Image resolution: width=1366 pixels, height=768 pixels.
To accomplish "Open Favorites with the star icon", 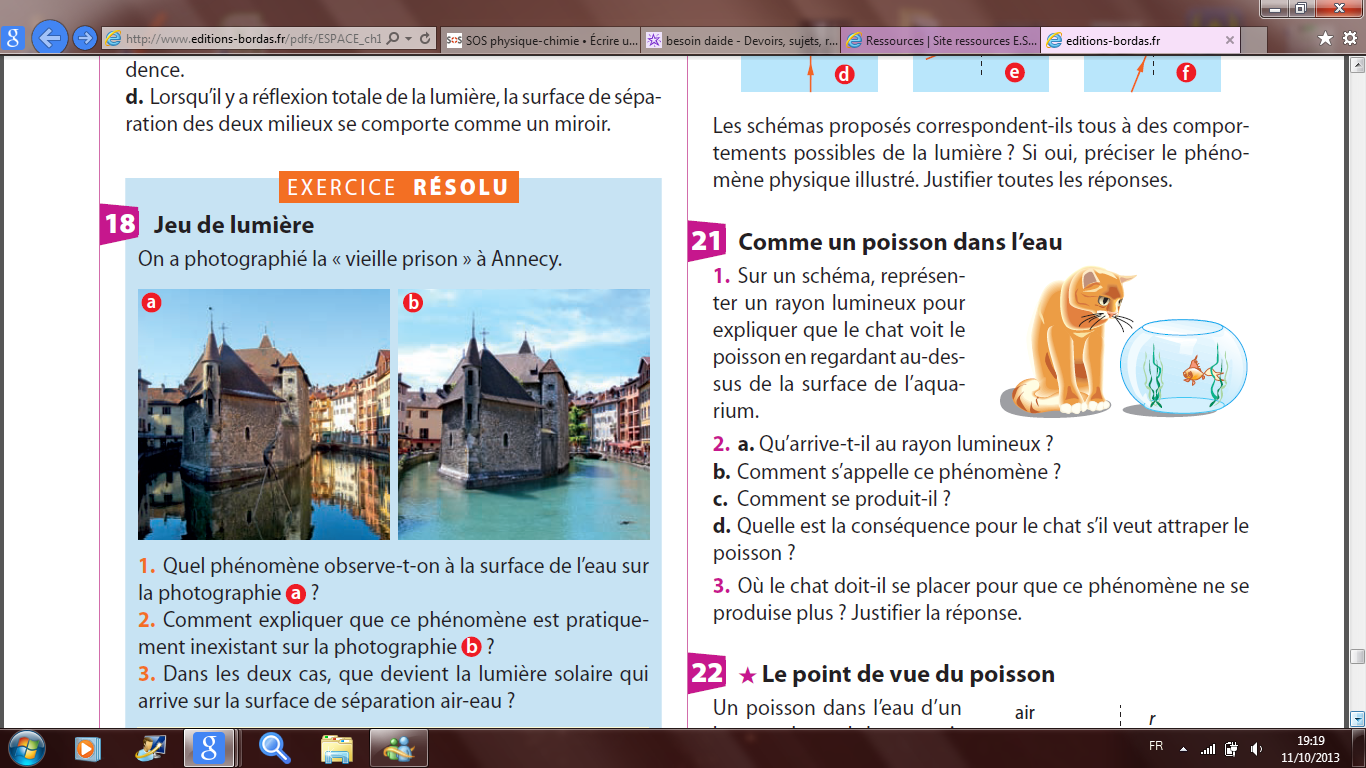I will 1325,39.
